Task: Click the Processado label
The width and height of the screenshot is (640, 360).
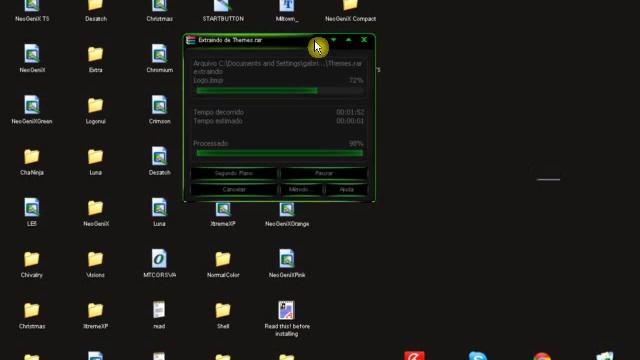Action: 211,144
